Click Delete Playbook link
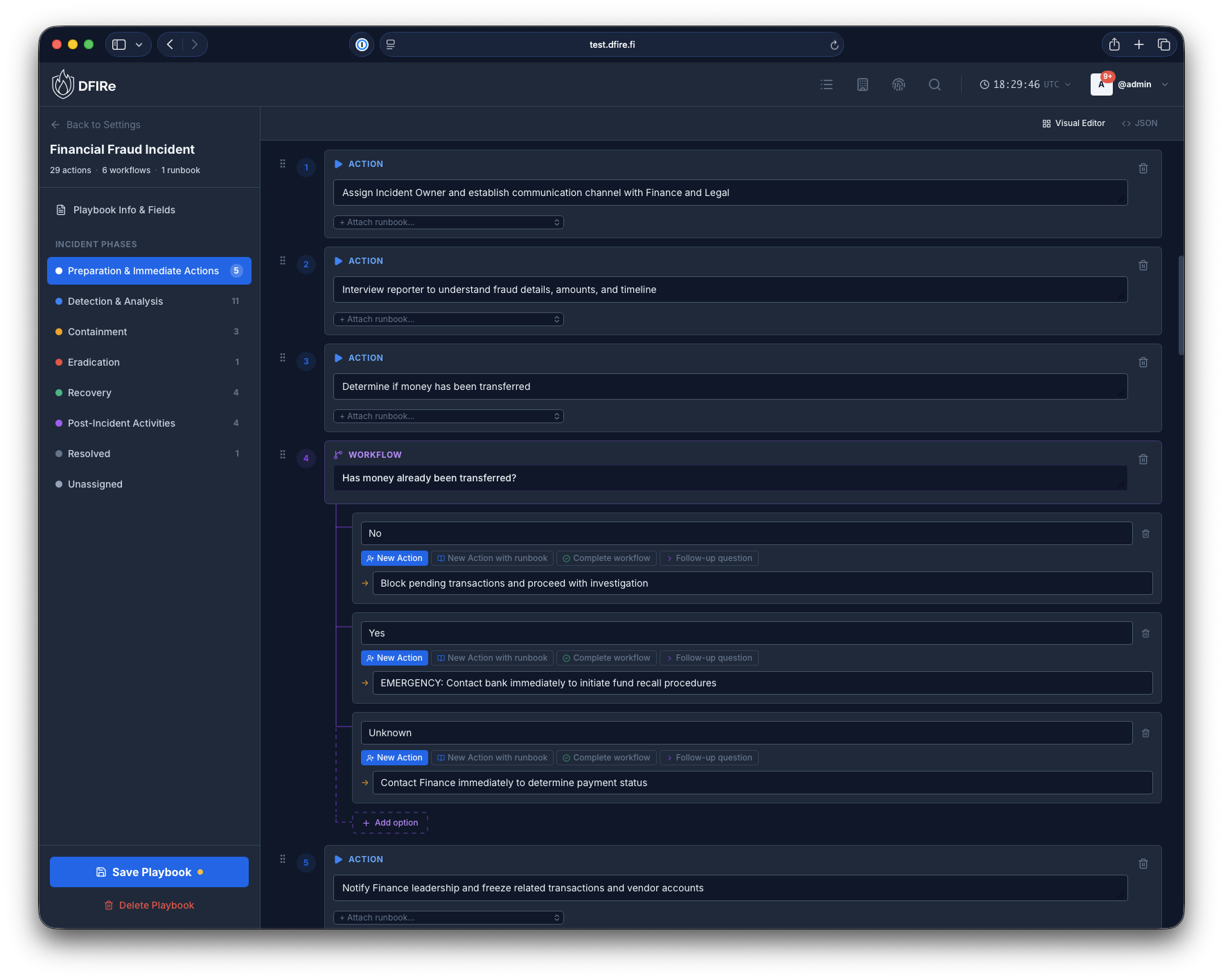This screenshot has width=1223, height=980. pyautogui.click(x=149, y=905)
